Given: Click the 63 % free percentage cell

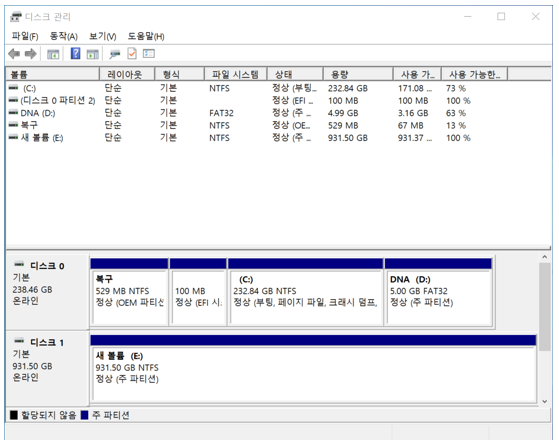Looking at the screenshot, I should 456,113.
